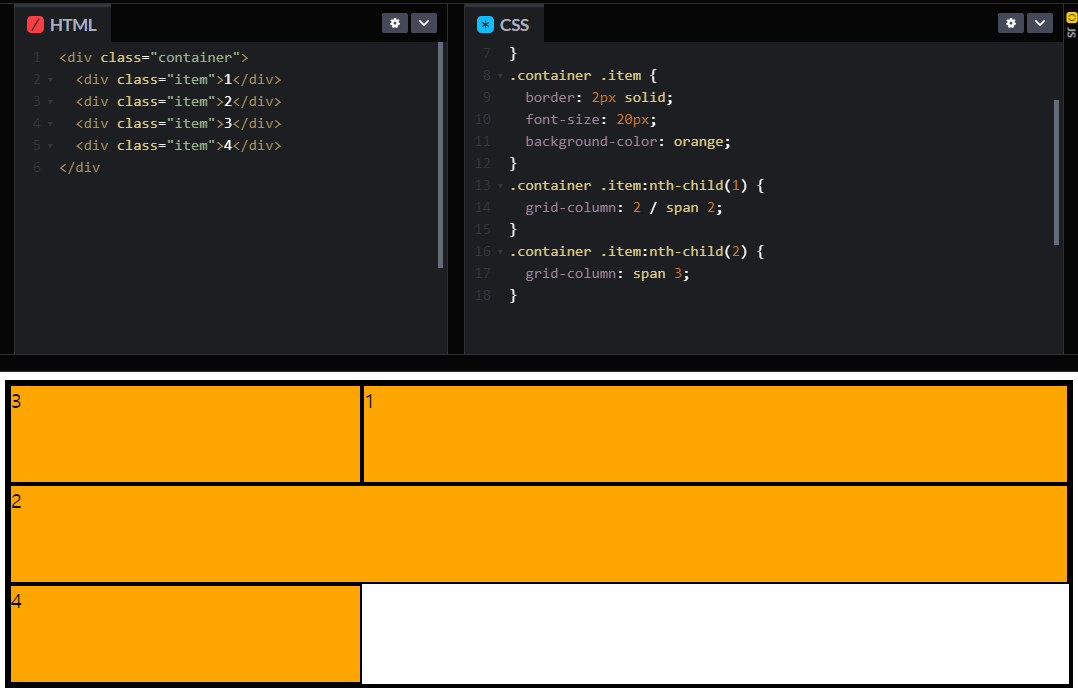Collapse the nth-child(2) rule at CSS line 16
The image size is (1078, 695).
pos(500,252)
